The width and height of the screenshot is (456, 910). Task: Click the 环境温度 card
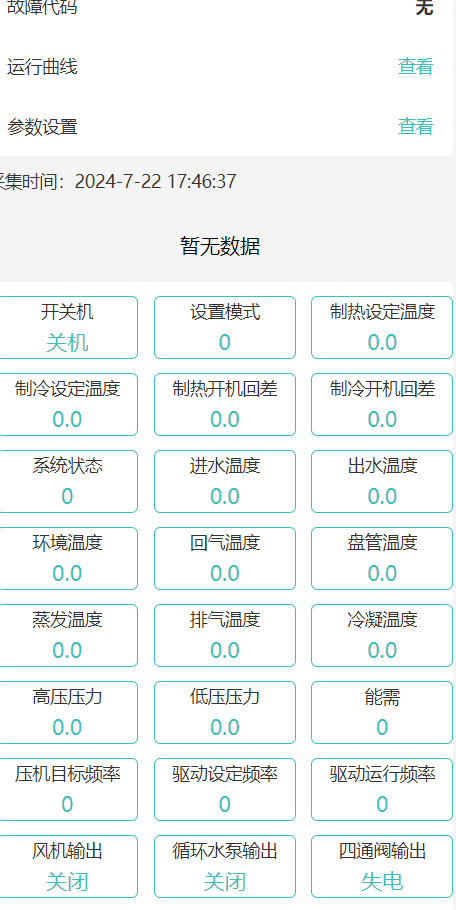(67, 558)
